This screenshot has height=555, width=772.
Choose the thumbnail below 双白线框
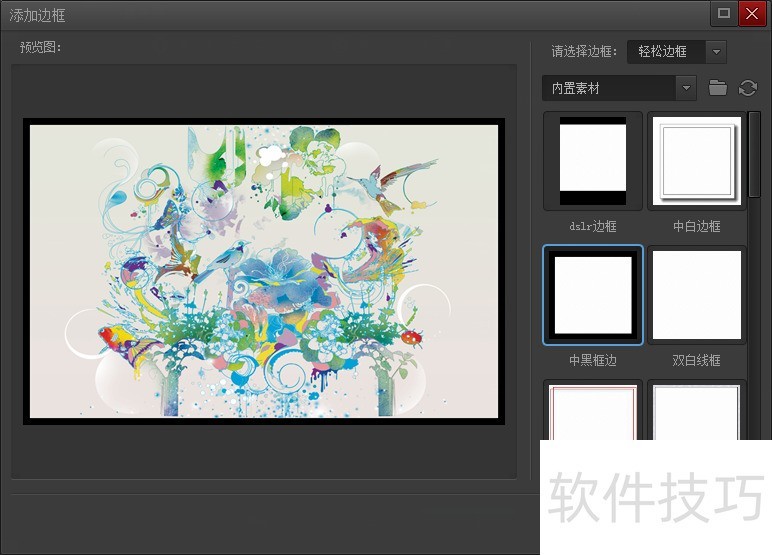(x=696, y=412)
